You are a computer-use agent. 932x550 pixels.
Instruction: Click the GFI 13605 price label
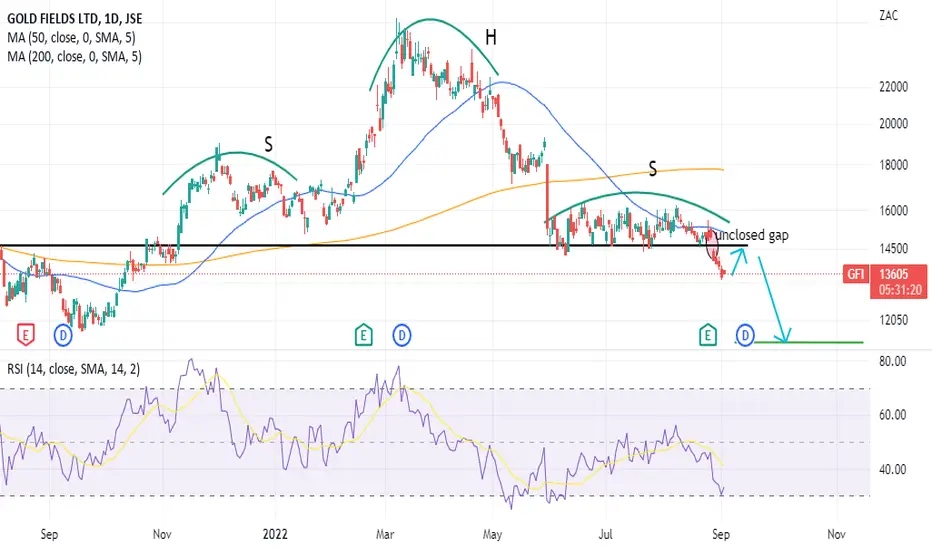pyautogui.click(x=885, y=274)
